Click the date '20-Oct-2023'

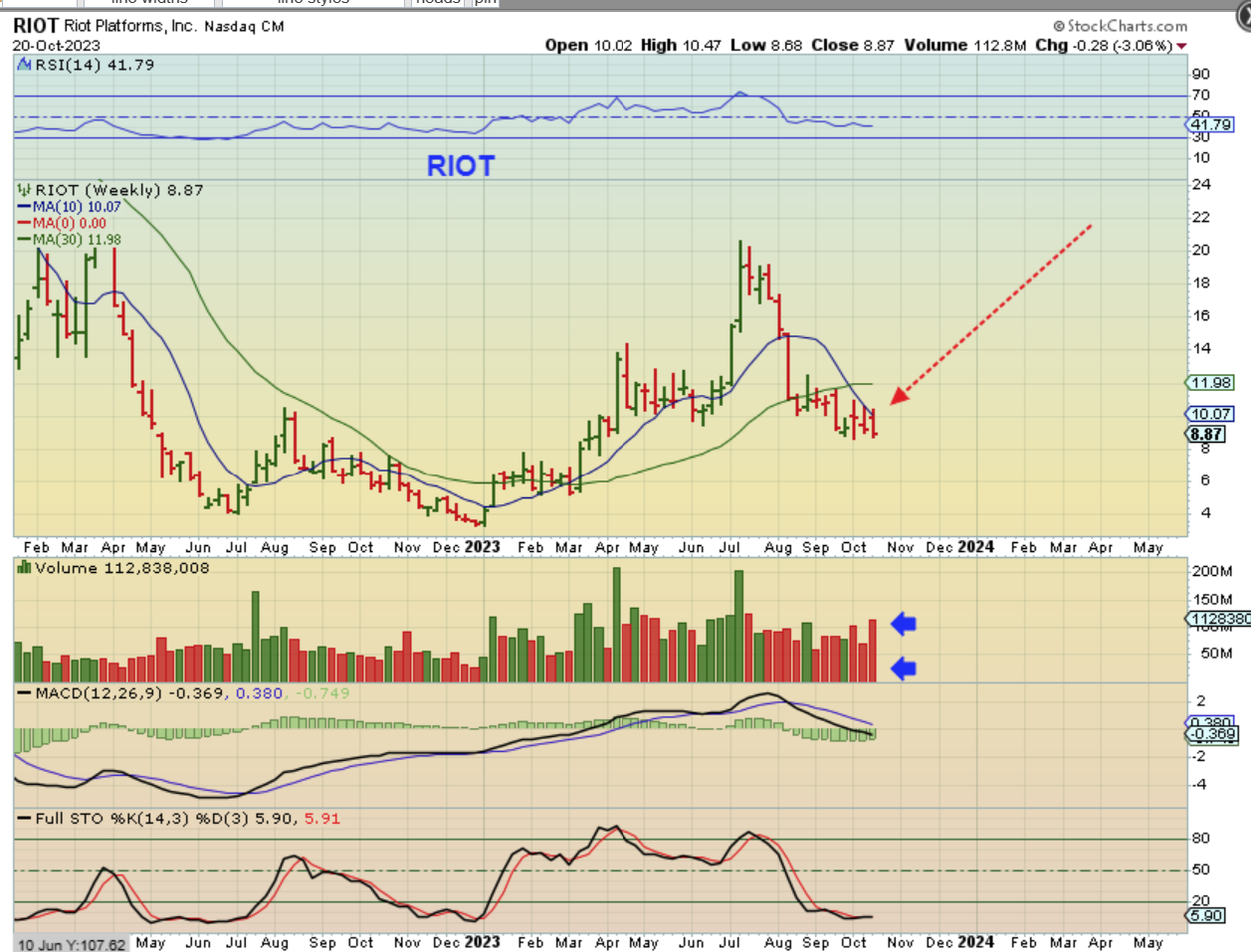[56, 45]
